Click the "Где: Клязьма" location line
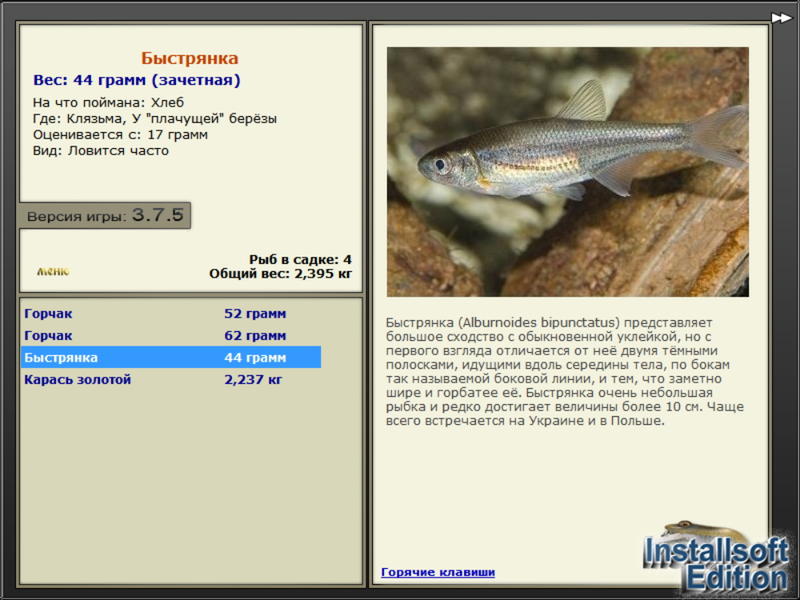The image size is (800, 600). point(155,118)
